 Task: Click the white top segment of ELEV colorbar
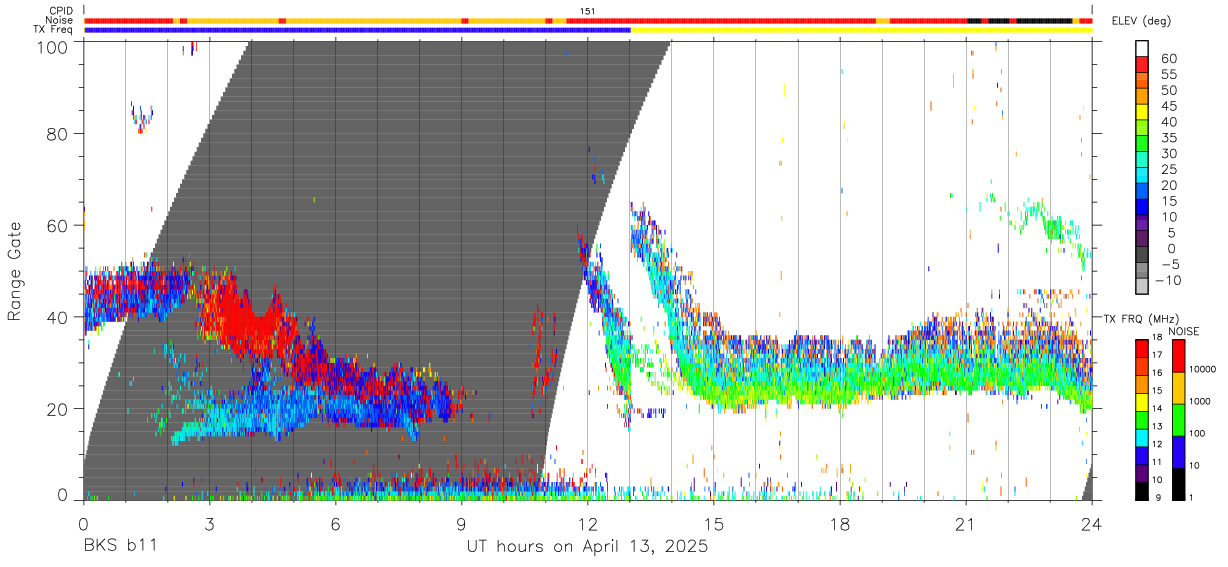(1142, 47)
